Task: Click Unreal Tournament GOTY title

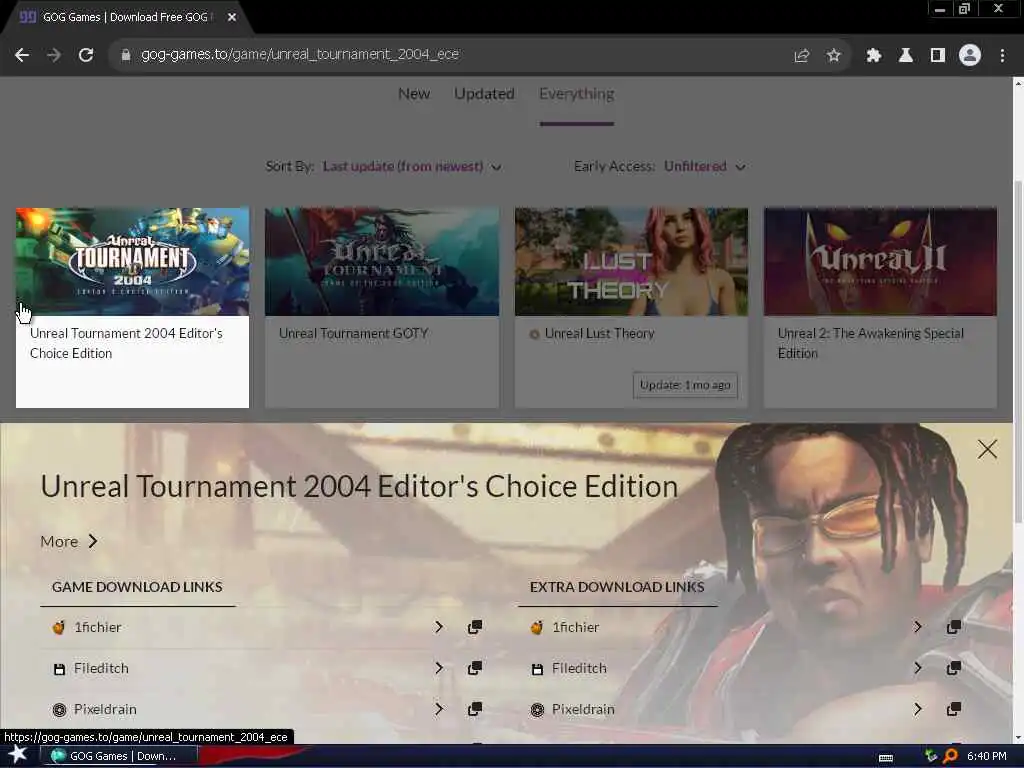Action: 353,334
